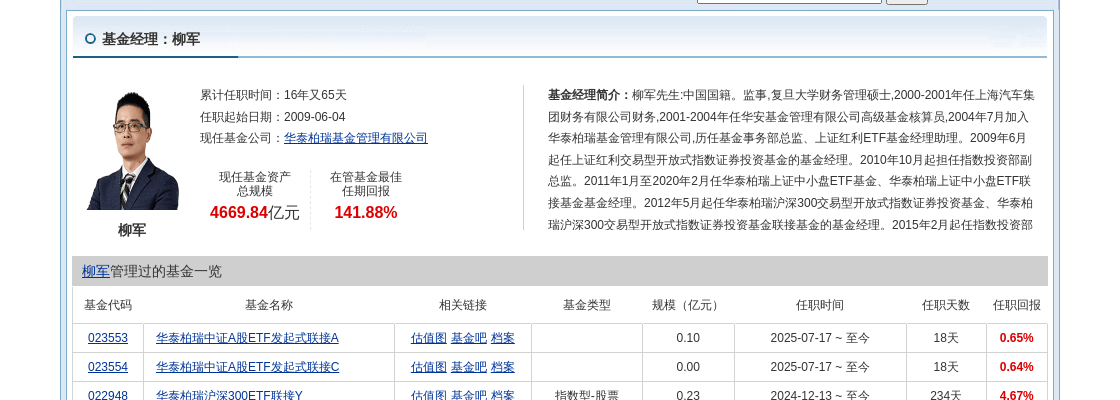Click the search input field at top
Viewport: 1120px width, 400px height.
[x=789, y=1]
